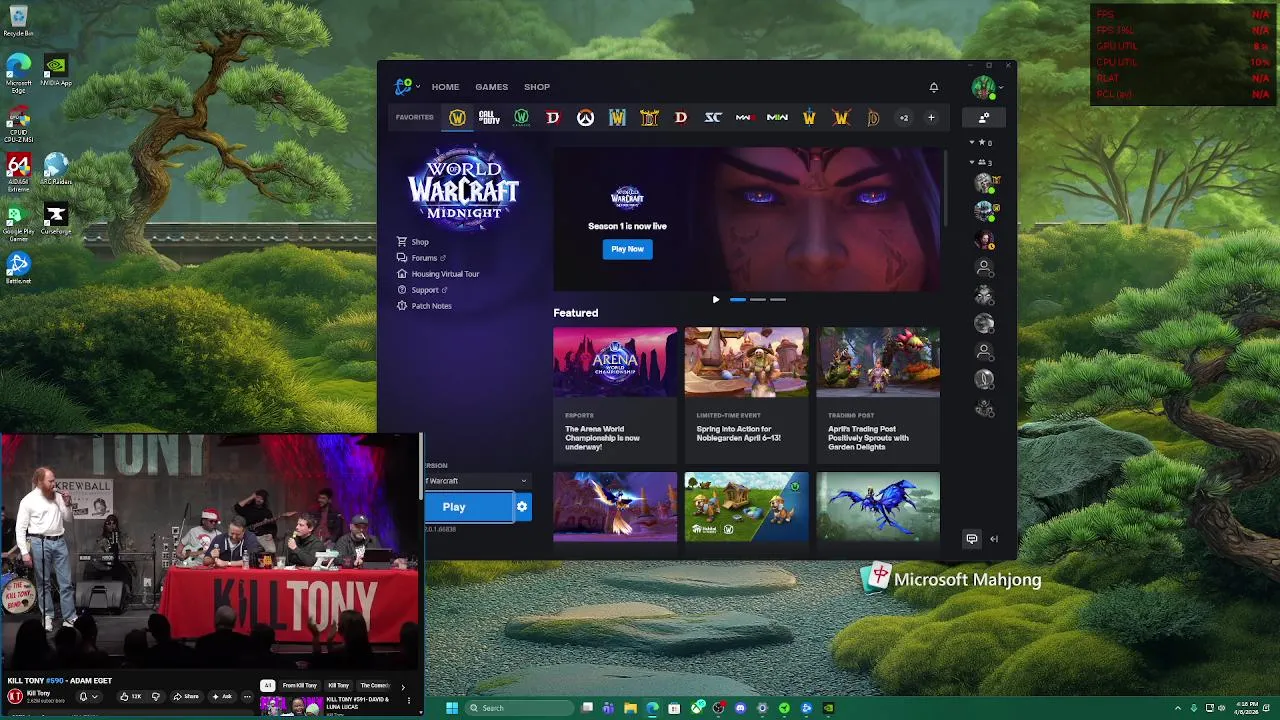Collapse the friends panel arrow

pos(994,539)
